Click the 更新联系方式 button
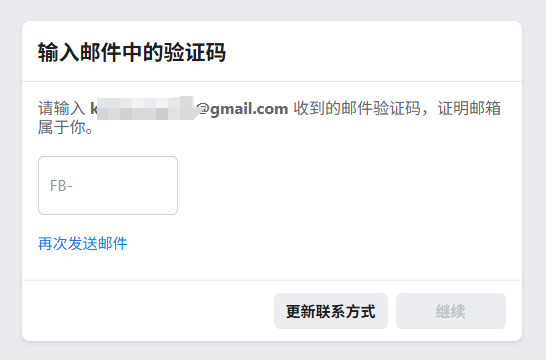This screenshot has width=546, height=360. point(331,311)
